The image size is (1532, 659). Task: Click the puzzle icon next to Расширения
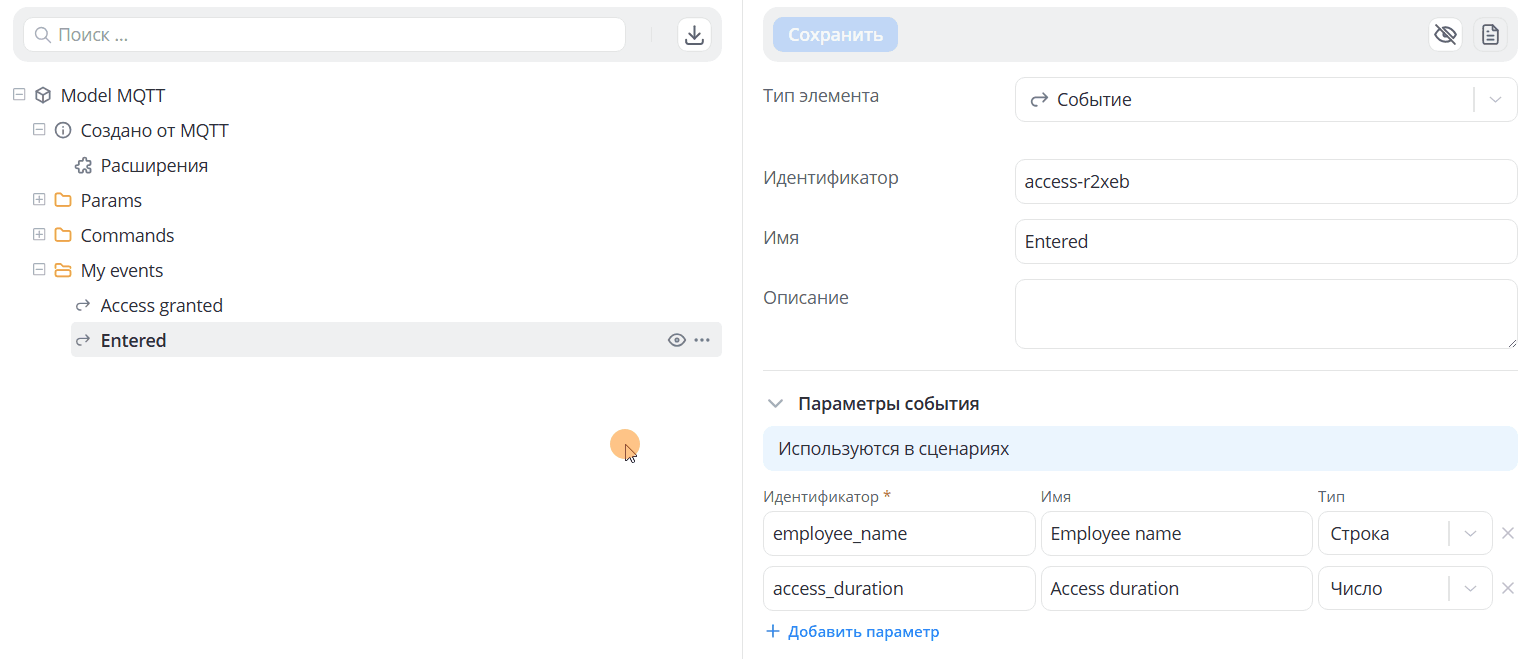click(x=84, y=166)
